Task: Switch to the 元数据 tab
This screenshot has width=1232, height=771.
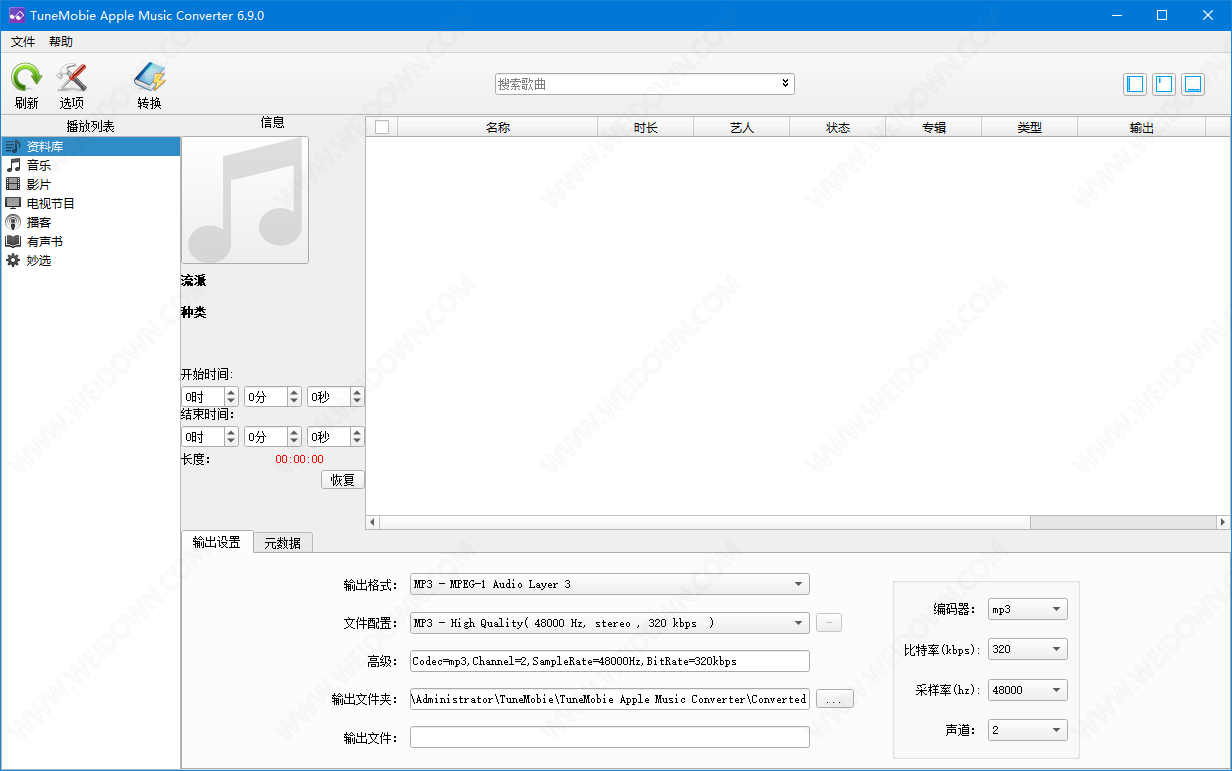Action: coord(283,543)
